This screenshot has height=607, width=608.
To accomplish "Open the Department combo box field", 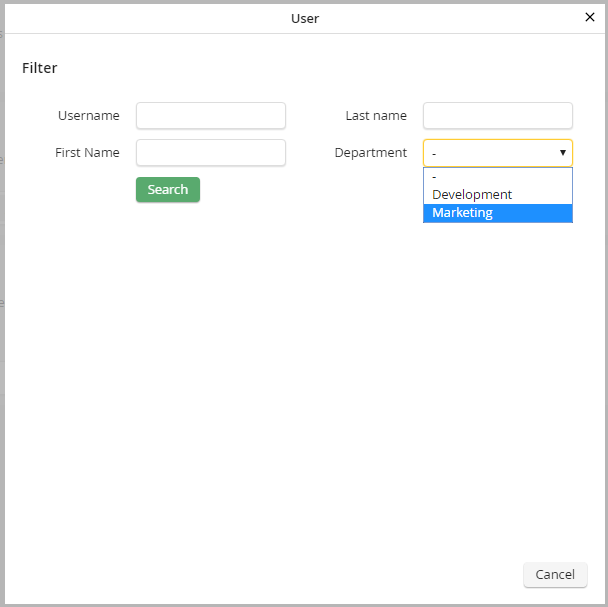I will [x=490, y=153].
